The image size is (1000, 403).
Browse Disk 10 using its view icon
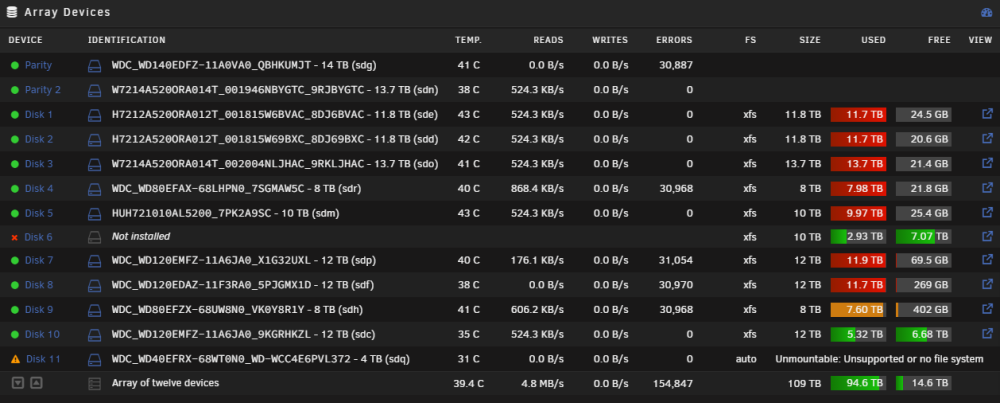click(987, 333)
